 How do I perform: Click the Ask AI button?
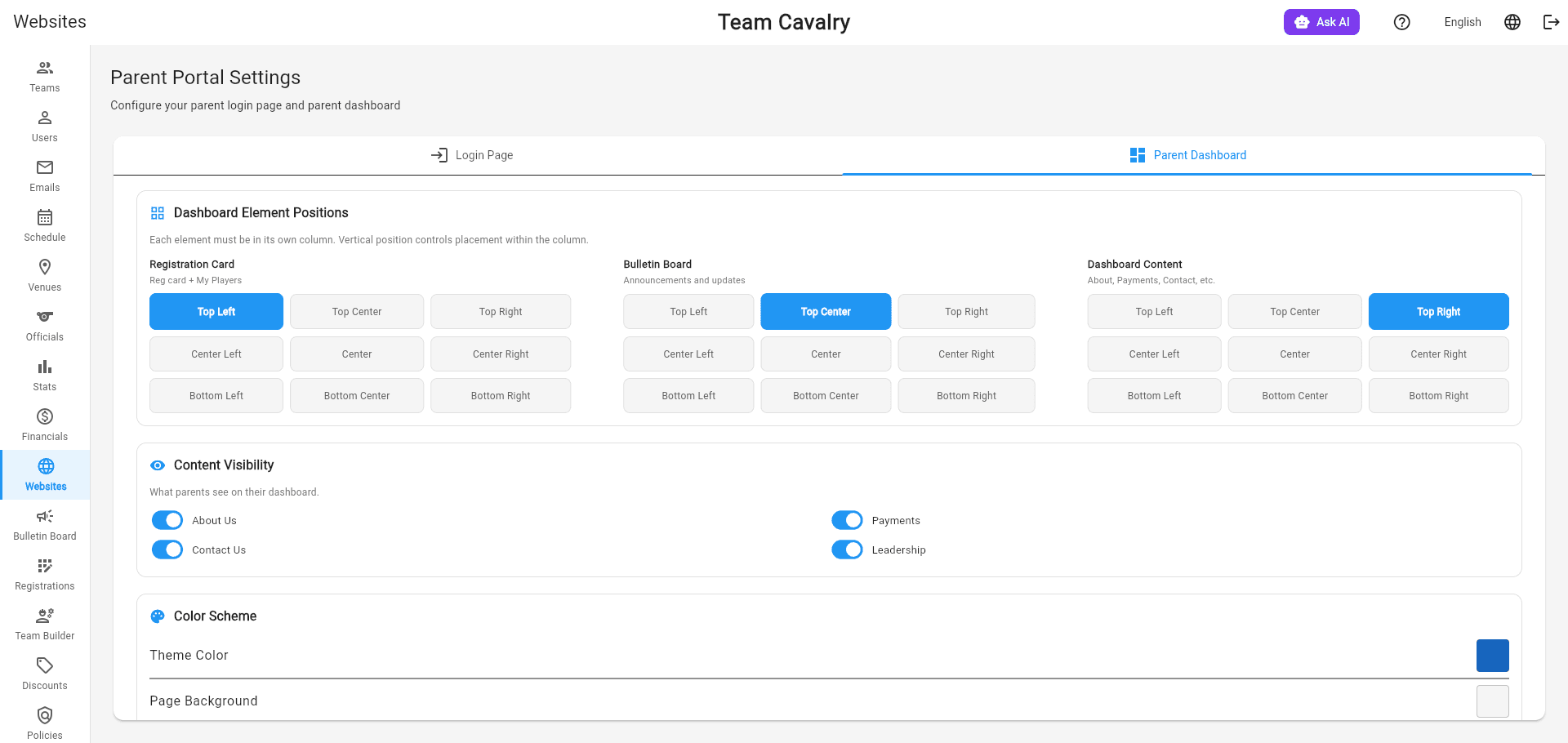1321,22
